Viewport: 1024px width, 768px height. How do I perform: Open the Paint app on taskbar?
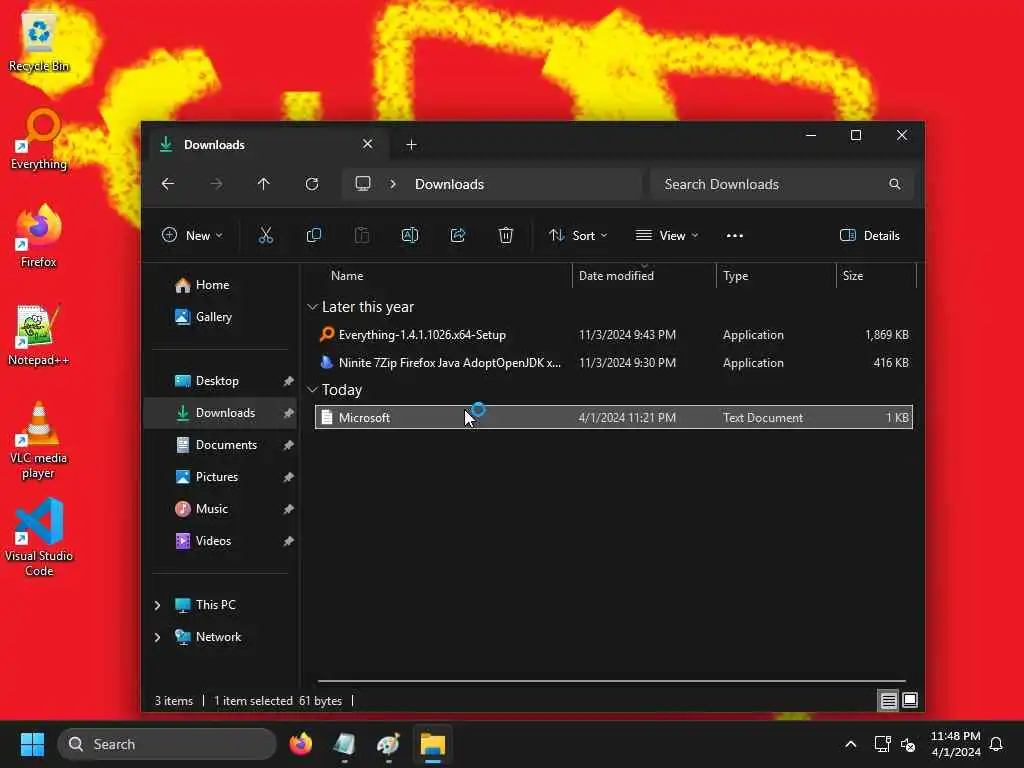(388, 744)
